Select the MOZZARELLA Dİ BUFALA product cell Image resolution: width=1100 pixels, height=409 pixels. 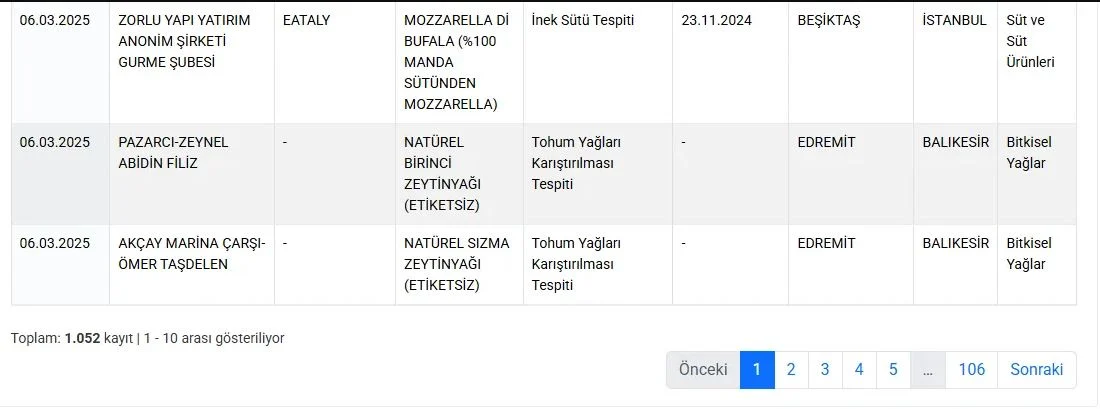tap(460, 62)
